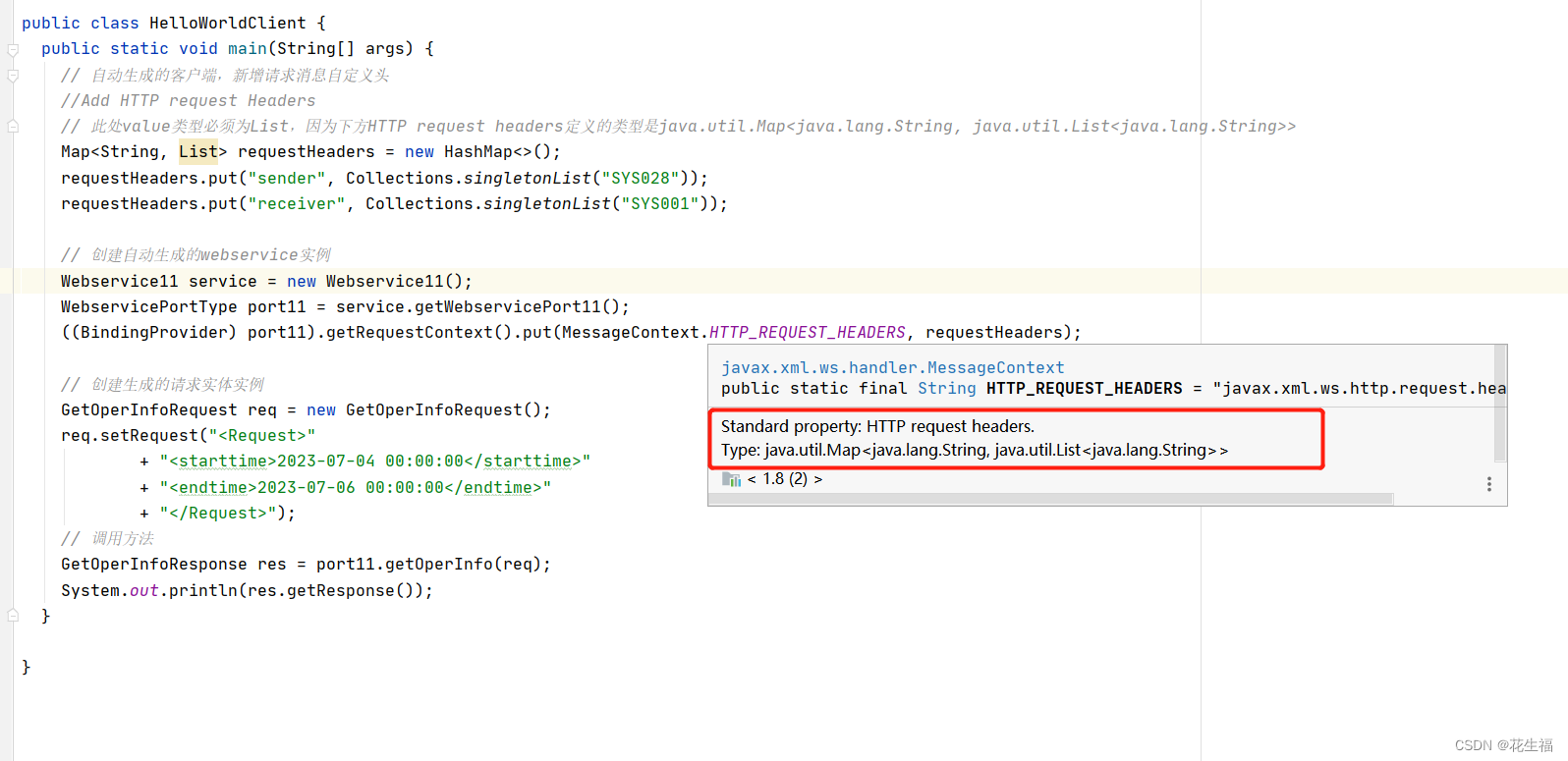Click the popup's vertical scrollbar
Viewport: 1568px width, 761px height.
pyautogui.click(x=1499, y=403)
